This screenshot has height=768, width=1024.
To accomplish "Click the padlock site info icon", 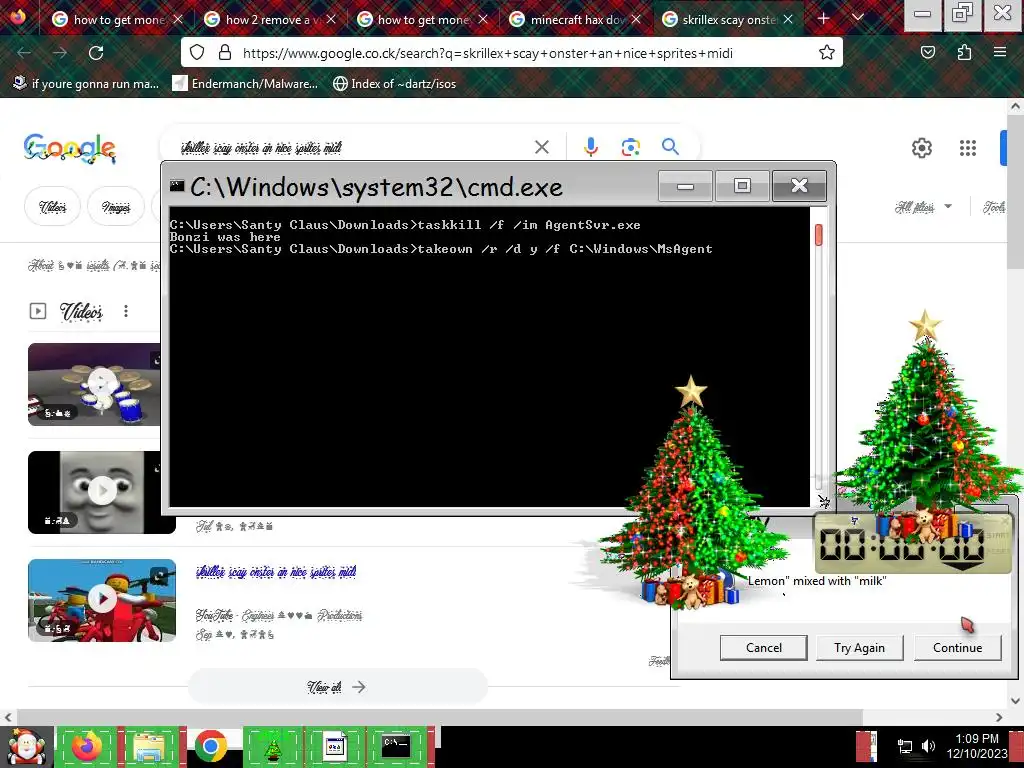I will click(225, 53).
